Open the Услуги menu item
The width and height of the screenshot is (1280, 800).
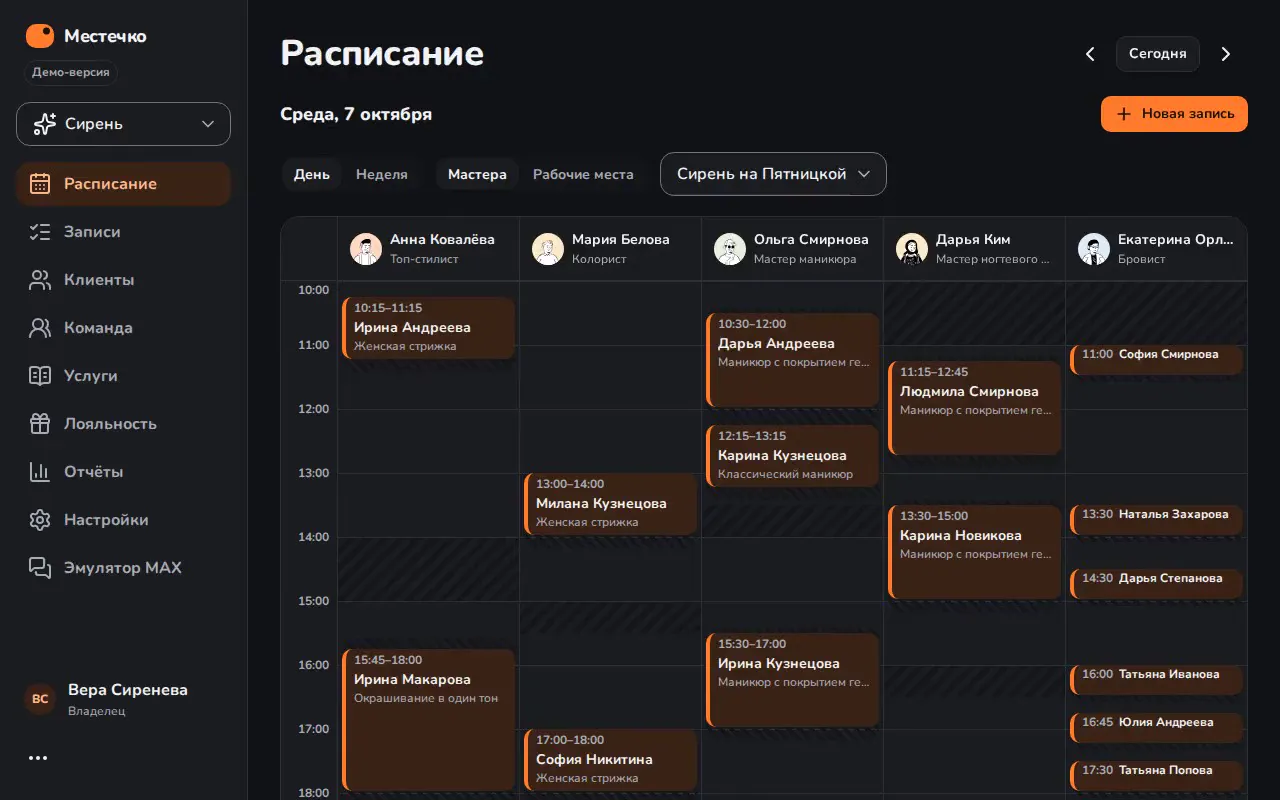click(x=123, y=376)
